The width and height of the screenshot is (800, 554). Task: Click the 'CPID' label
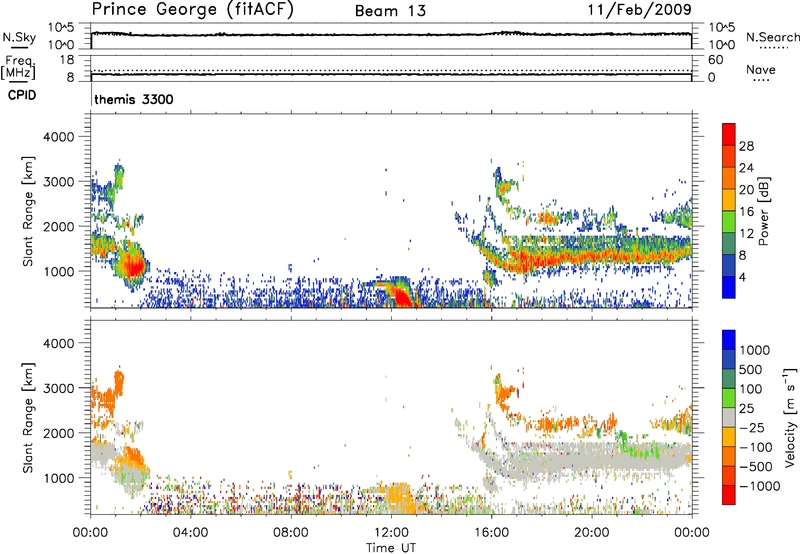click(x=22, y=95)
